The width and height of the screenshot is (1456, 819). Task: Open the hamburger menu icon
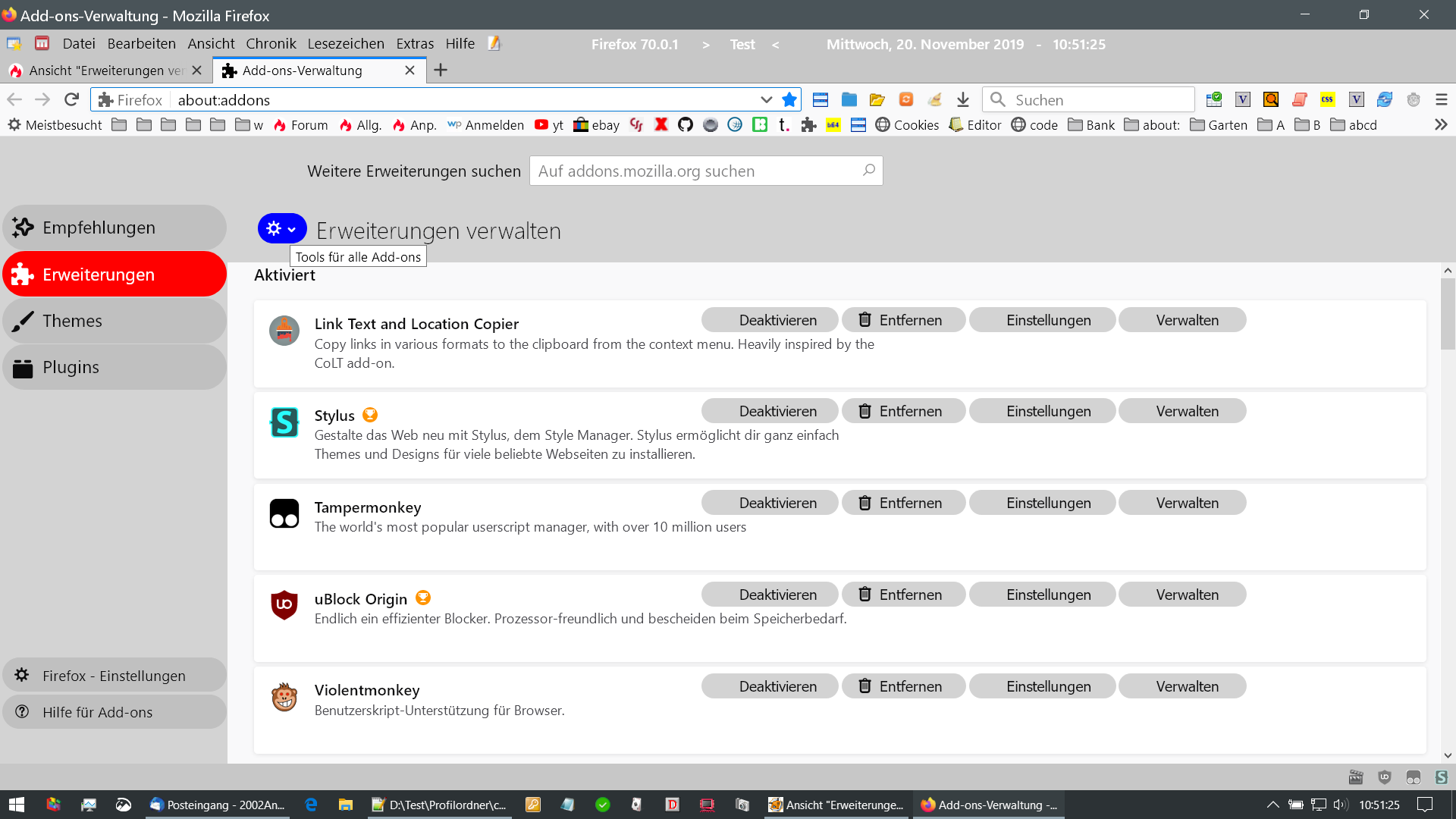click(x=1441, y=99)
